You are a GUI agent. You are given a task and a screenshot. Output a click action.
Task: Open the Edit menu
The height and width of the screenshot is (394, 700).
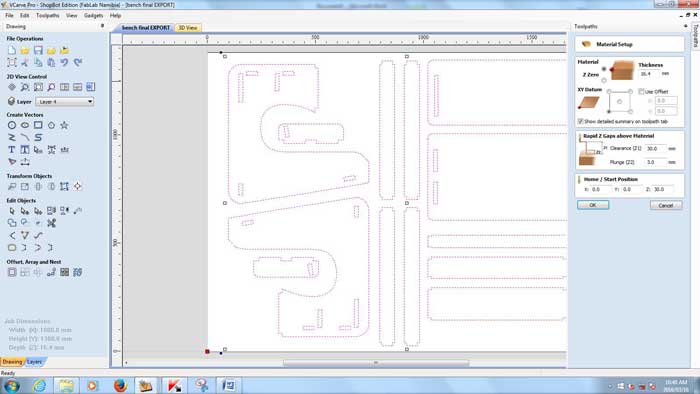tap(25, 16)
